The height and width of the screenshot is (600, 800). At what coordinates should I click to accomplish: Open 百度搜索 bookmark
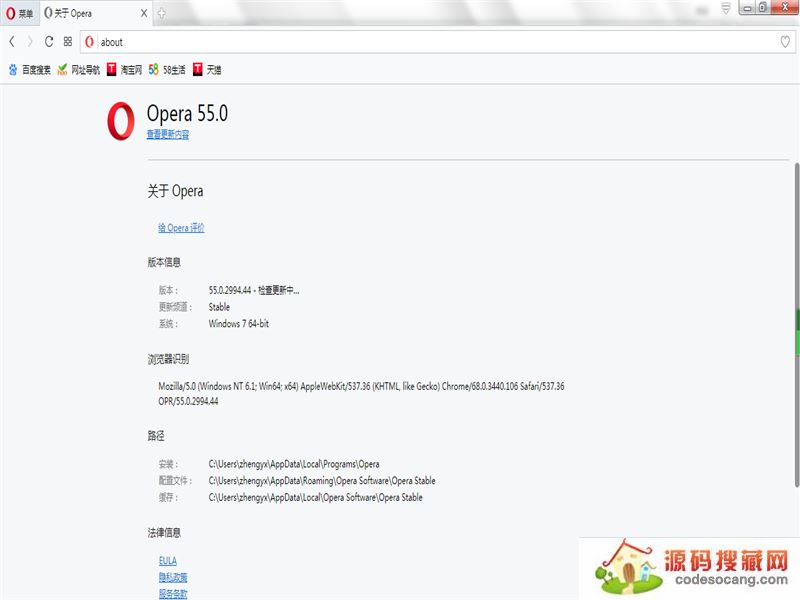tap(30, 70)
